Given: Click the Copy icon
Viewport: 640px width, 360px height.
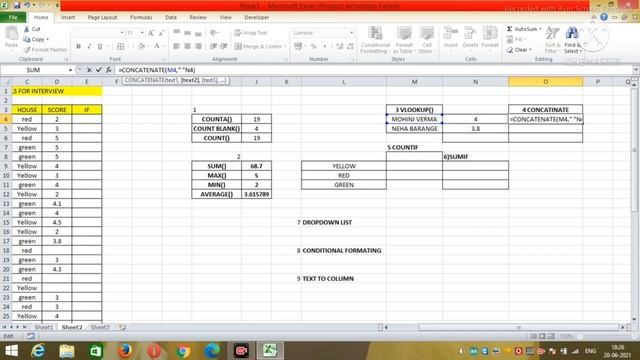Looking at the screenshot, I should pos(27,39).
